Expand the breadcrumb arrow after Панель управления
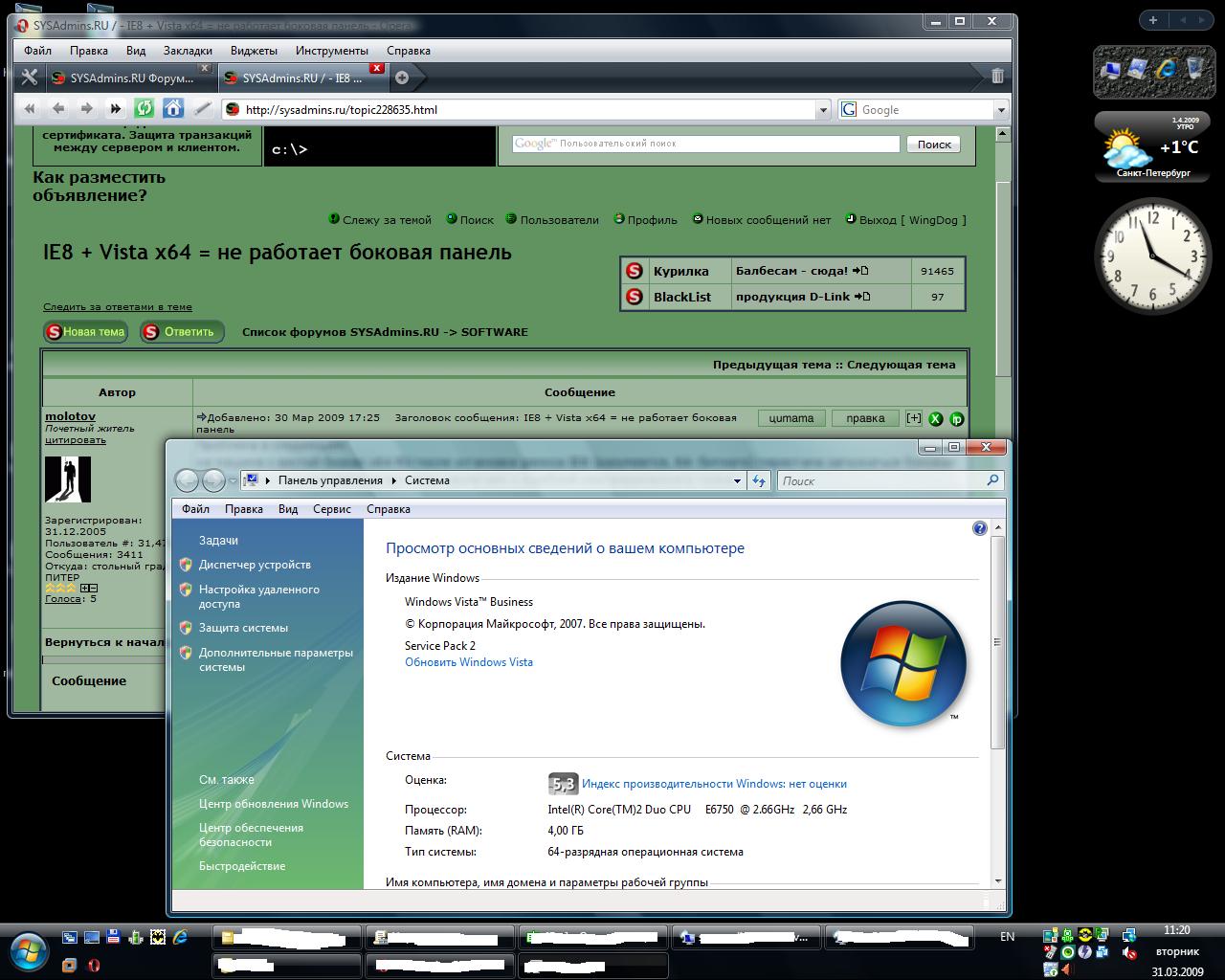 (x=394, y=480)
